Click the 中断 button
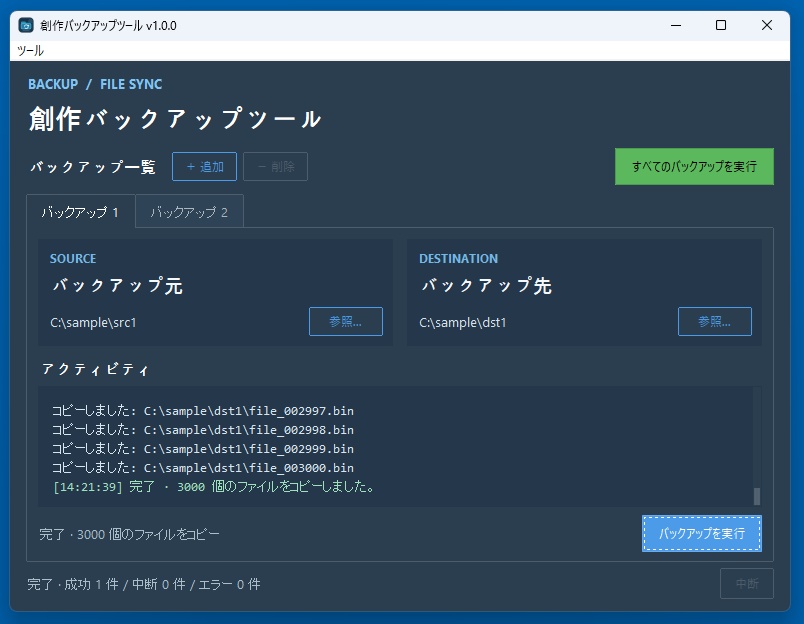The image size is (804, 624). point(747,583)
